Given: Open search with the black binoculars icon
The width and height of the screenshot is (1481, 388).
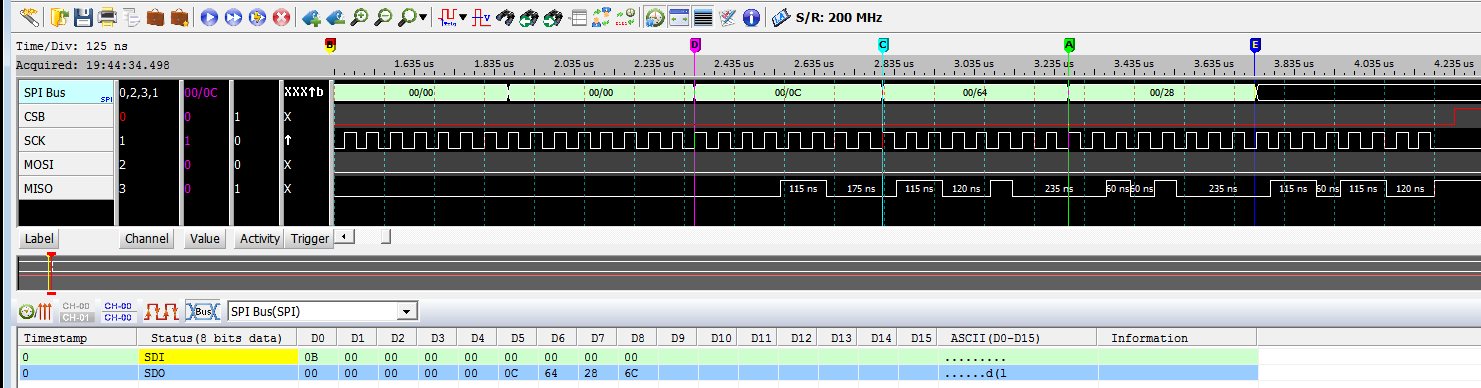Looking at the screenshot, I should coord(506,17).
